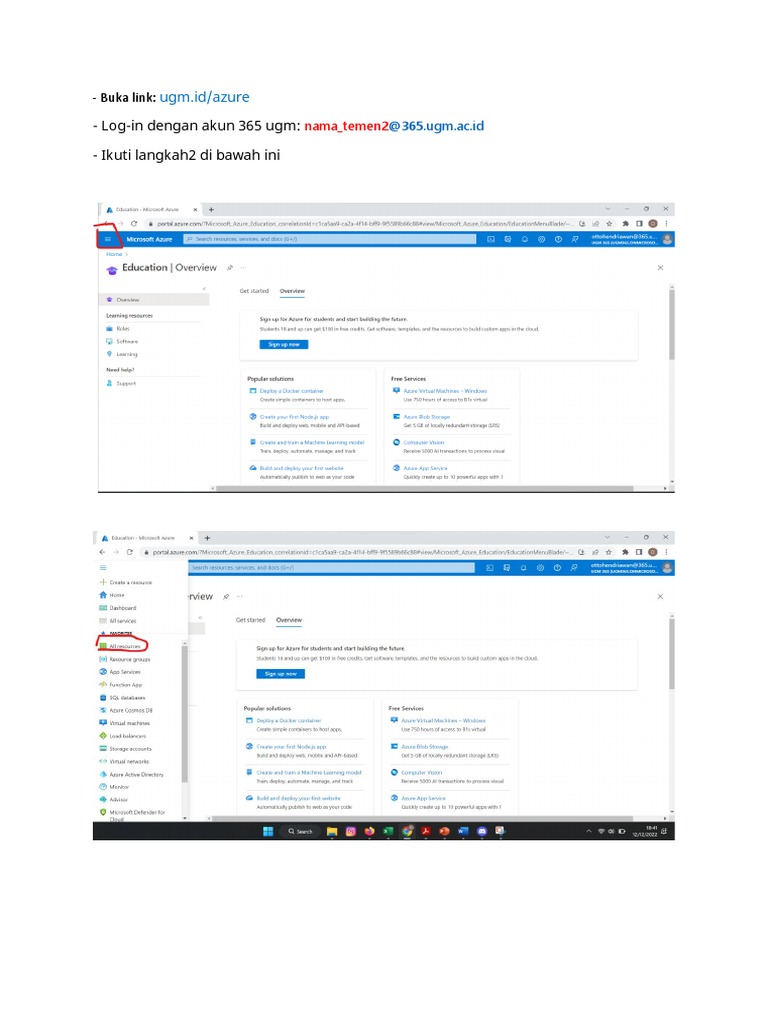Screen dimensions: 768x1024
Task: Open Software under Learning resources
Action: tap(127, 342)
